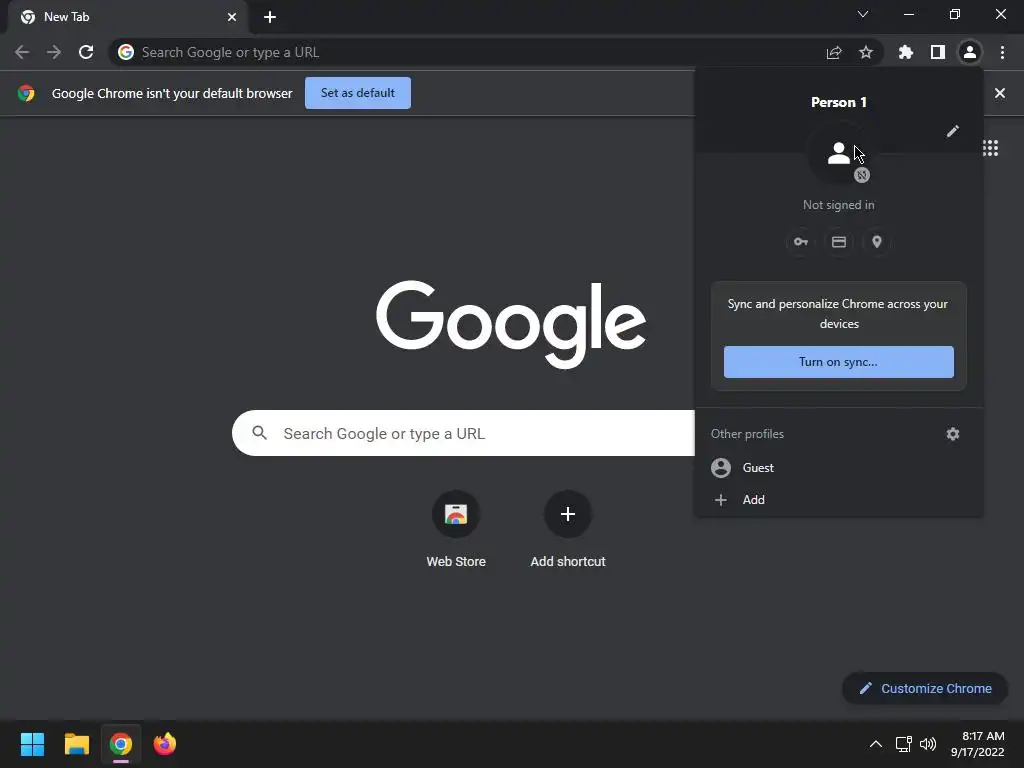Add a new profile
Image resolution: width=1024 pixels, height=768 pixels.
click(839, 500)
